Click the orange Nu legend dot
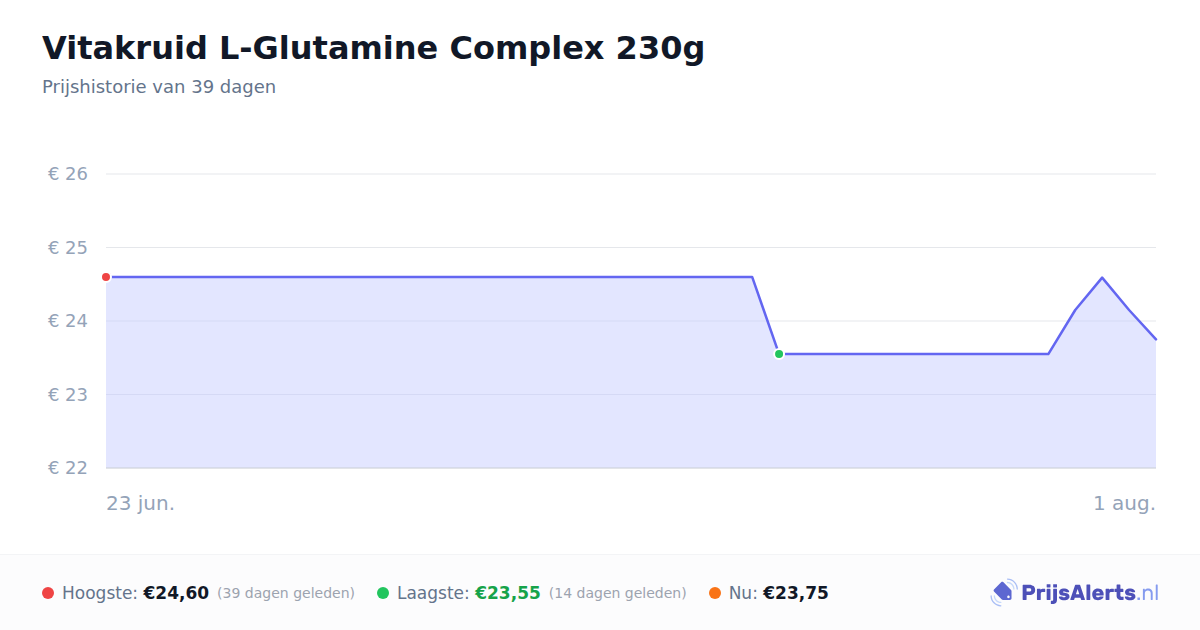This screenshot has width=1200, height=630. pos(715,593)
